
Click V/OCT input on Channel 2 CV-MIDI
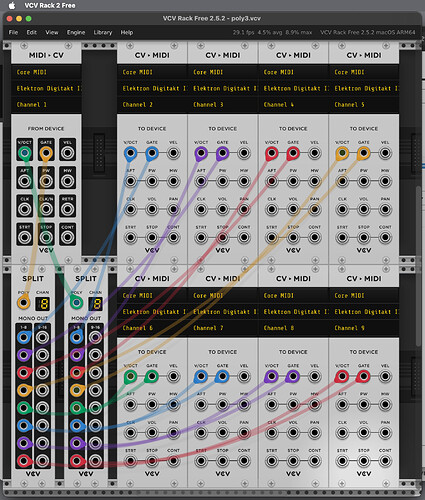pos(131,153)
